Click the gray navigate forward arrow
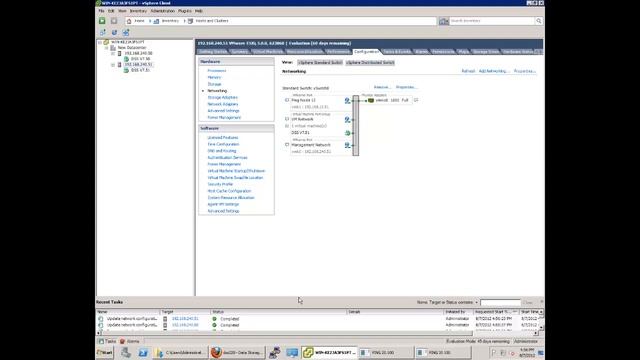640x360 pixels. tap(114, 21)
